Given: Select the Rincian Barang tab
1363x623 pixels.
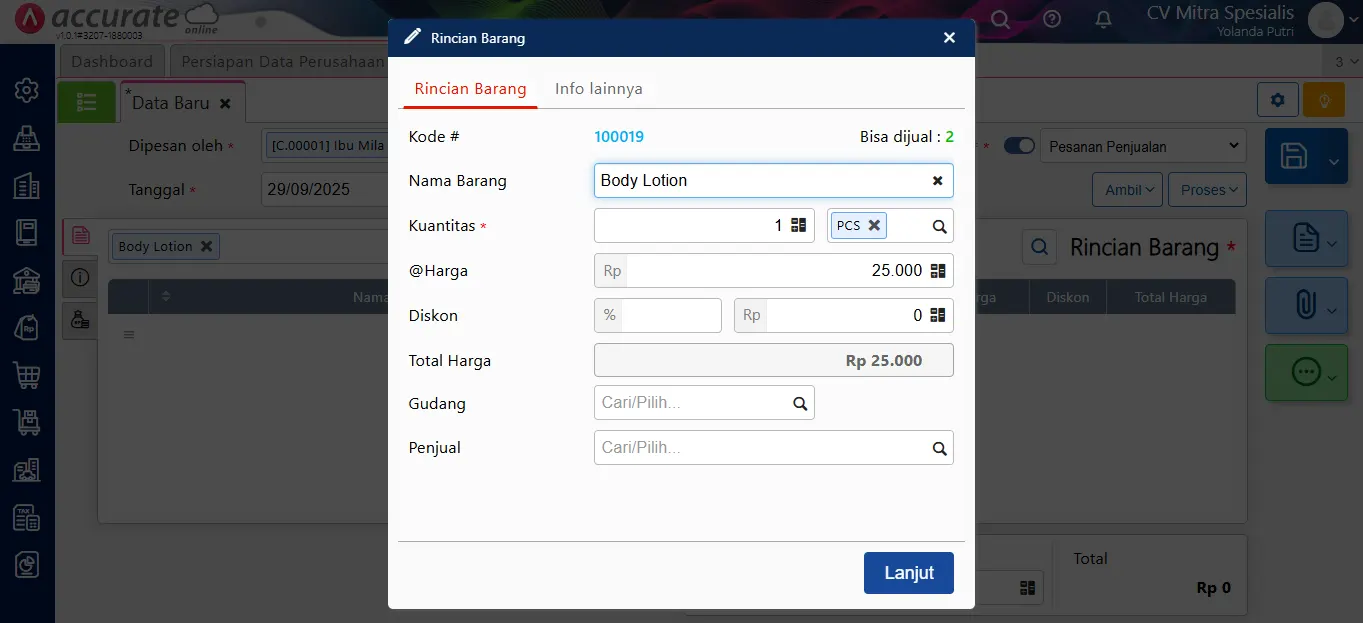Looking at the screenshot, I should (x=470, y=88).
